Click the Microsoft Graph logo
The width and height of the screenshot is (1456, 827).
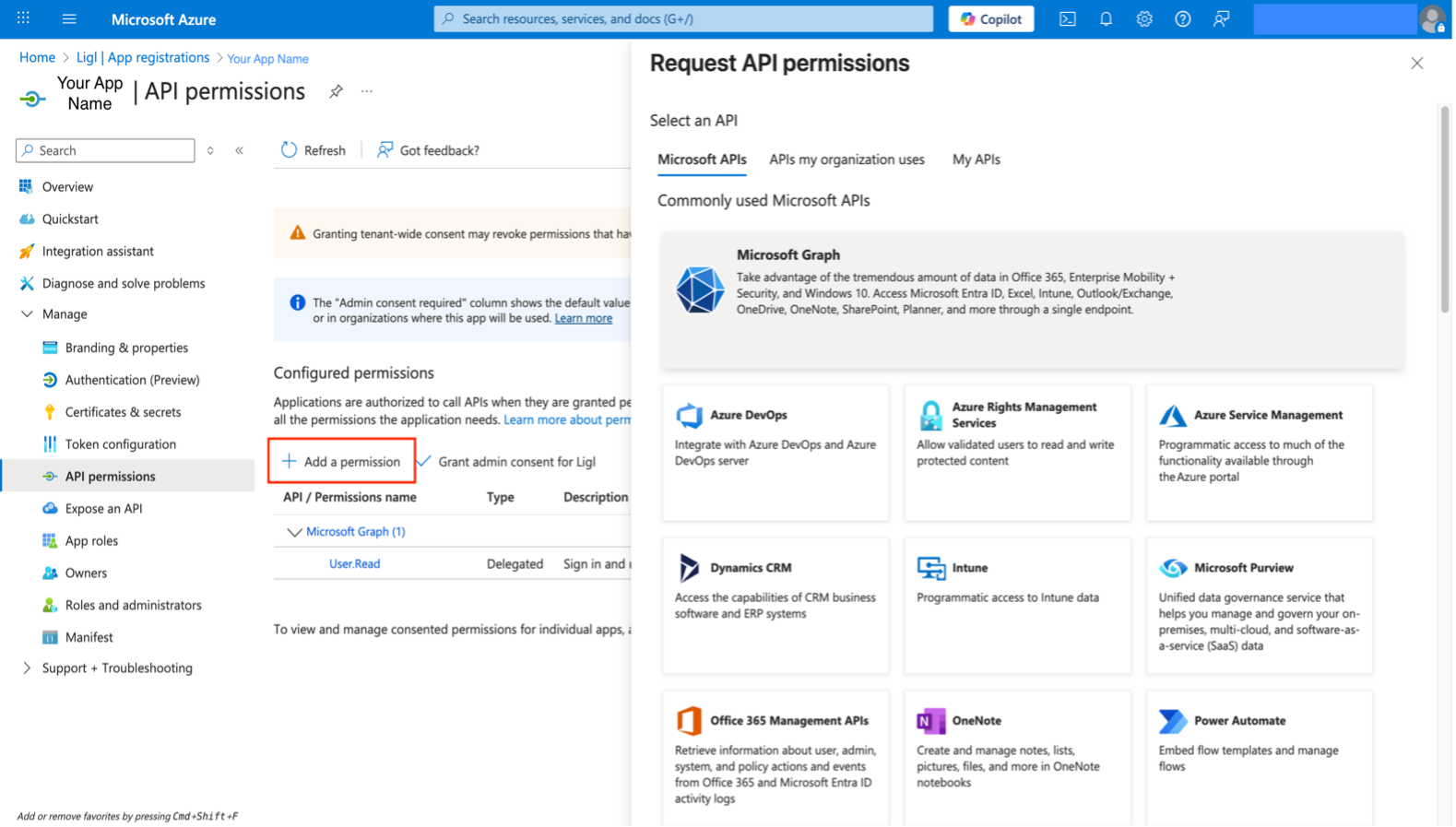click(700, 289)
